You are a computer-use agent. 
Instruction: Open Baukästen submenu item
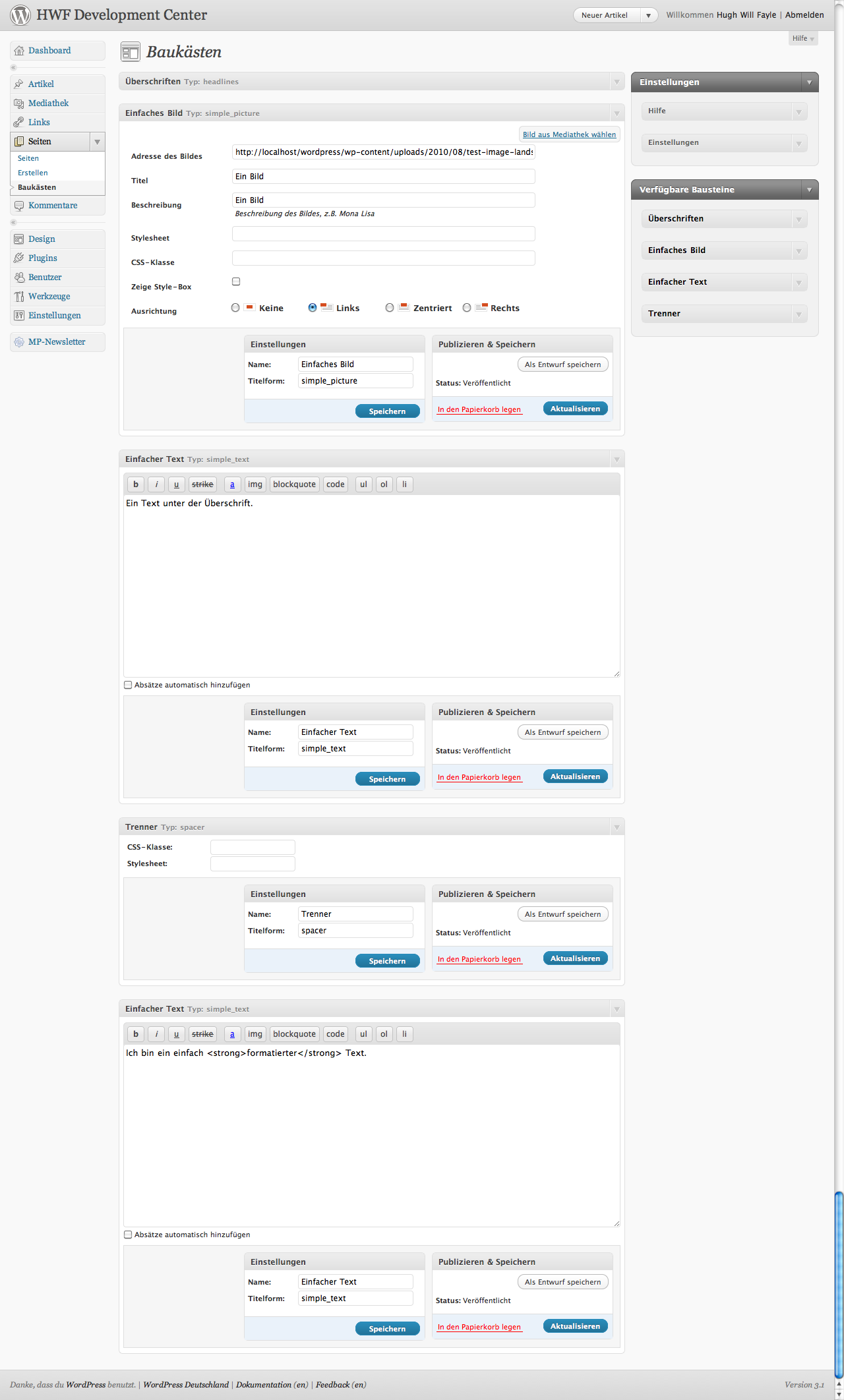(x=37, y=187)
